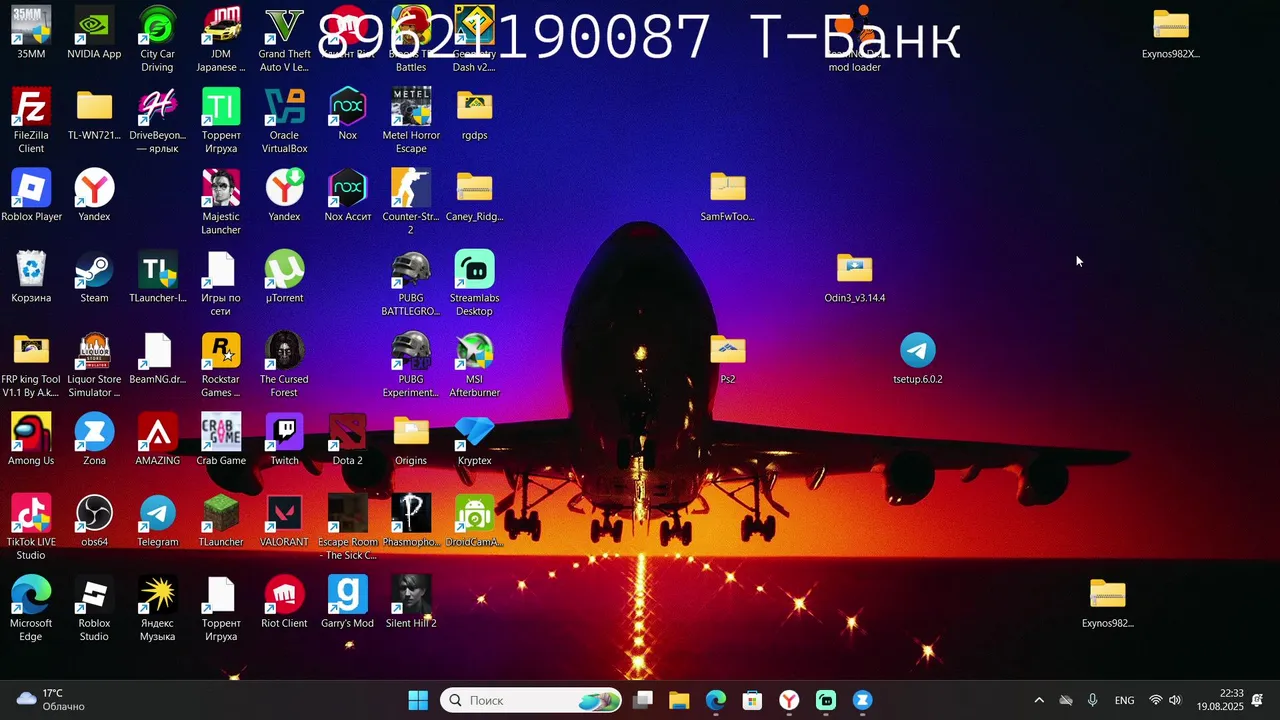Open the Ps2 folder
Viewport: 1280px width, 720px height.
coord(728,358)
